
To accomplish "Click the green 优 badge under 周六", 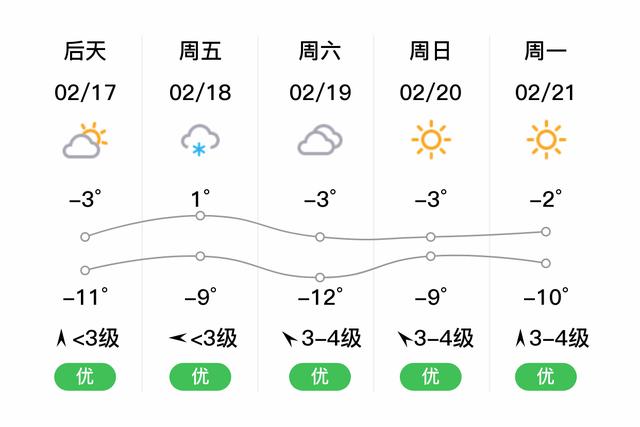I will pos(320,376).
